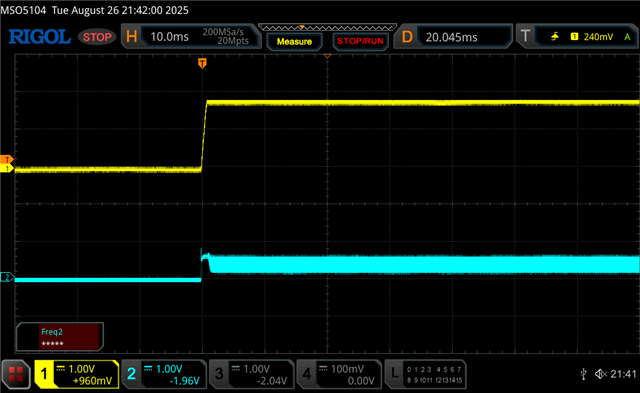Click the orange trigger level marker on left edge
640x393 pixels.
pyautogui.click(x=7, y=160)
